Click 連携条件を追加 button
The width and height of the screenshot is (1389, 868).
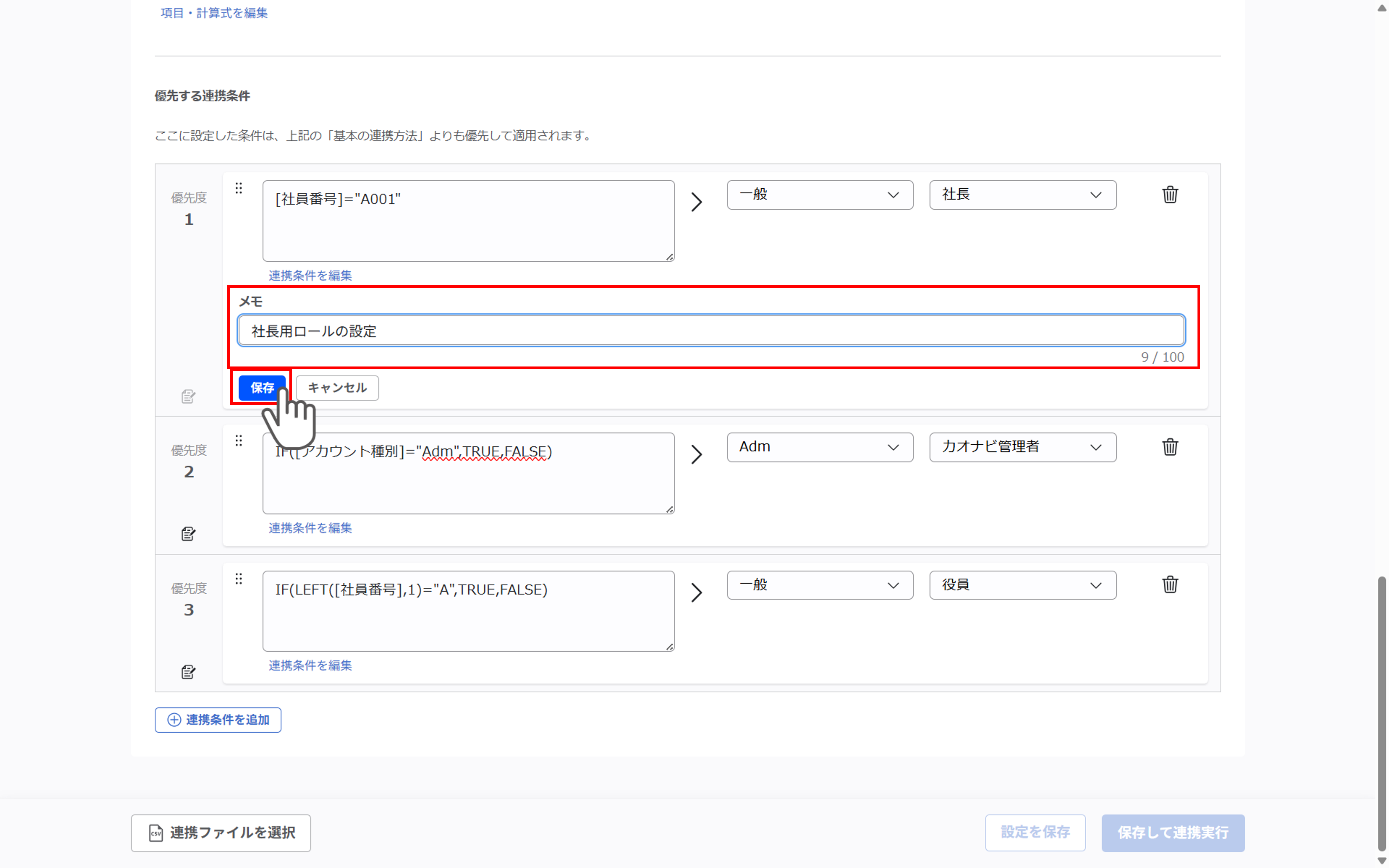click(x=217, y=719)
